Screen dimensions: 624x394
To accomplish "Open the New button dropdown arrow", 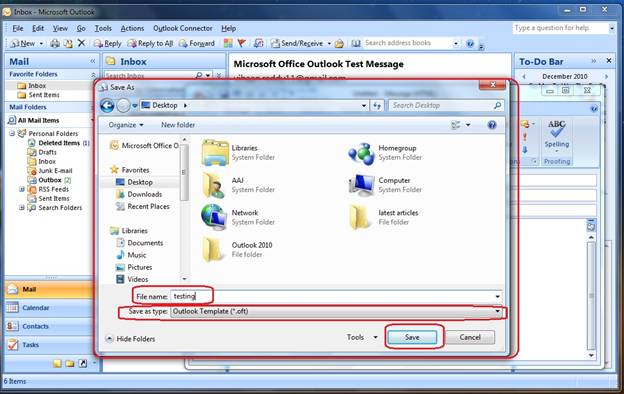I will pyautogui.click(x=41, y=43).
